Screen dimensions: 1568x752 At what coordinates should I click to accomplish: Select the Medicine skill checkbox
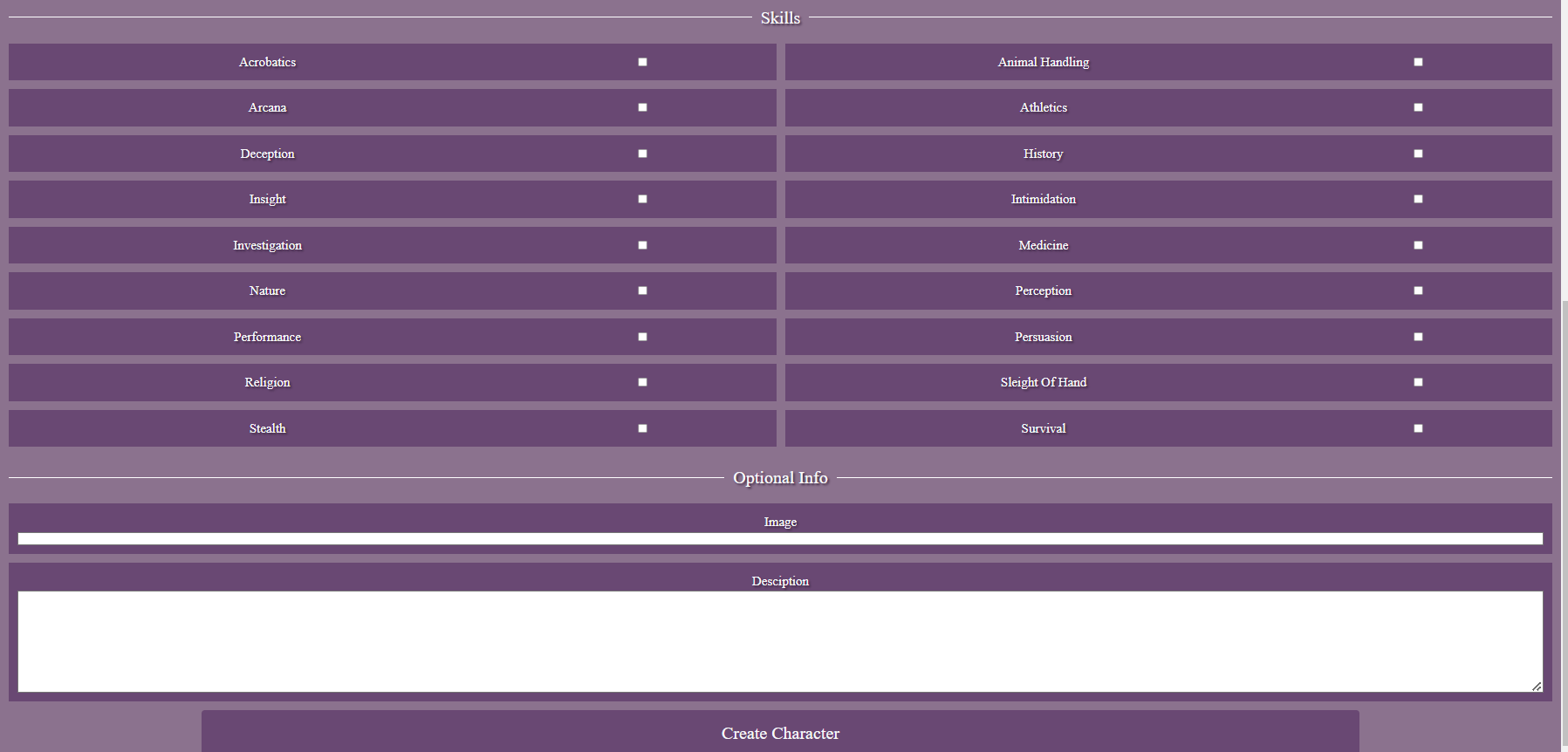1418,245
